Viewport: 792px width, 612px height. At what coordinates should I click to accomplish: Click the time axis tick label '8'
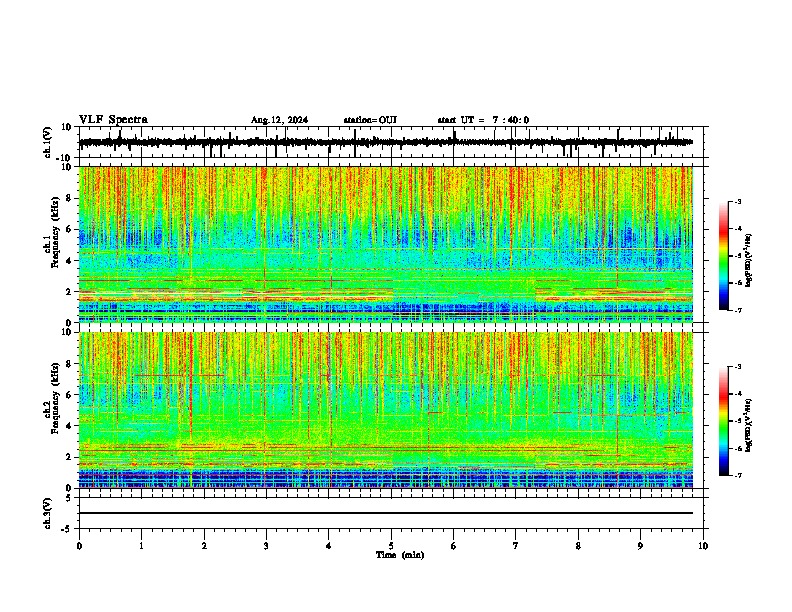point(578,546)
